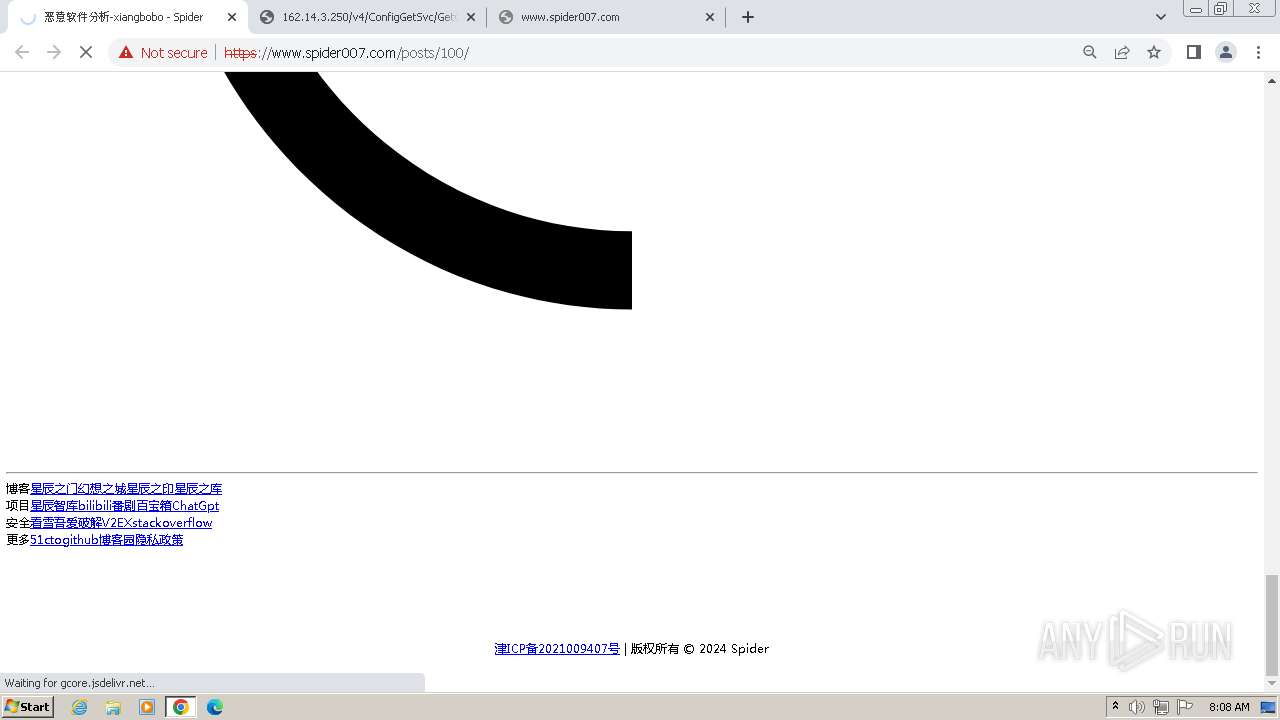
Task: Open File Explorer from the taskbar
Action: coord(113,707)
